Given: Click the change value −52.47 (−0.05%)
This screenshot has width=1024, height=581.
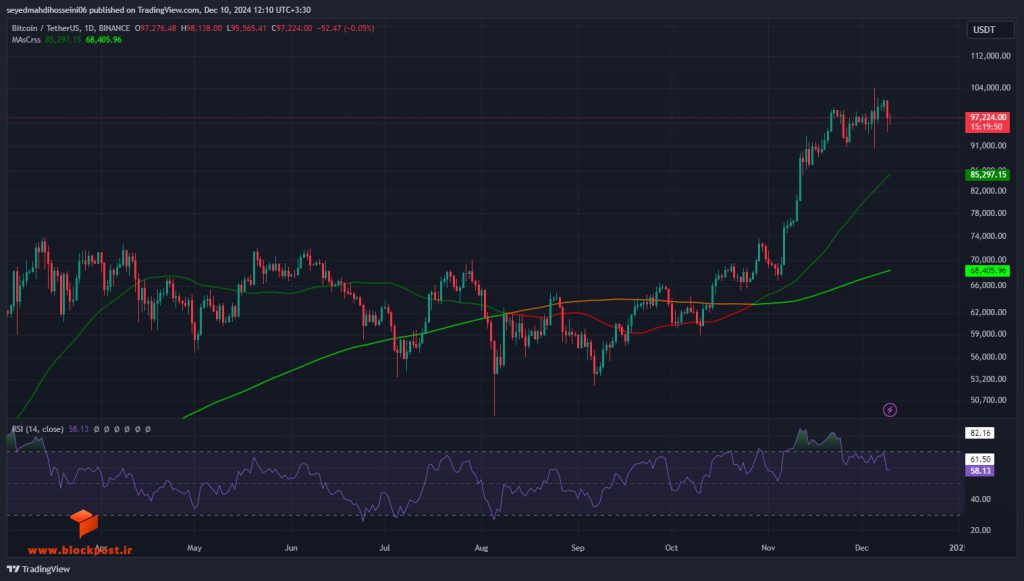Looking at the screenshot, I should (346, 28).
